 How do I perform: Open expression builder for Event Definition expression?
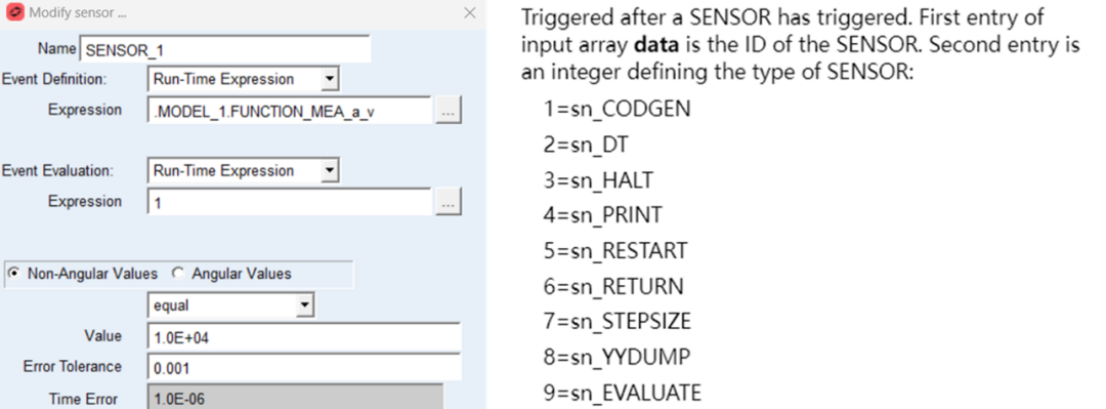[x=449, y=111]
